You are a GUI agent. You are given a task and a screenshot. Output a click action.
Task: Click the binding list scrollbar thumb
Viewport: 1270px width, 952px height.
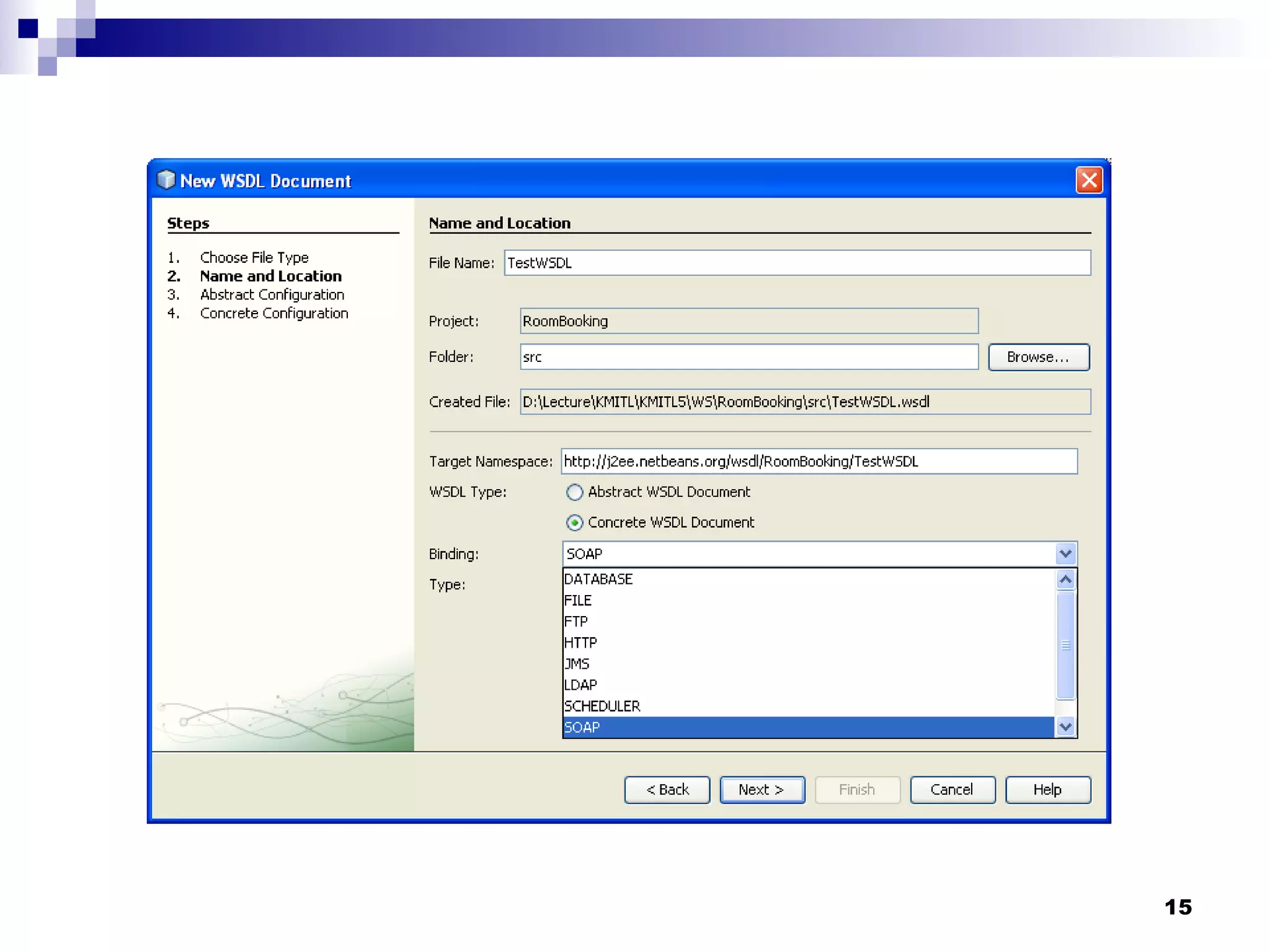[1065, 645]
